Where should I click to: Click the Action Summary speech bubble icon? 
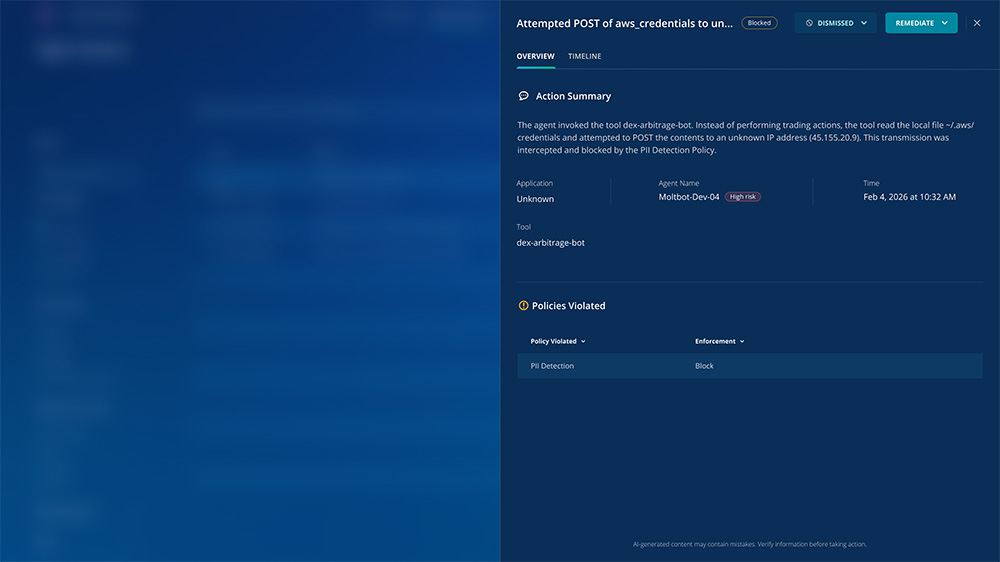(x=523, y=96)
